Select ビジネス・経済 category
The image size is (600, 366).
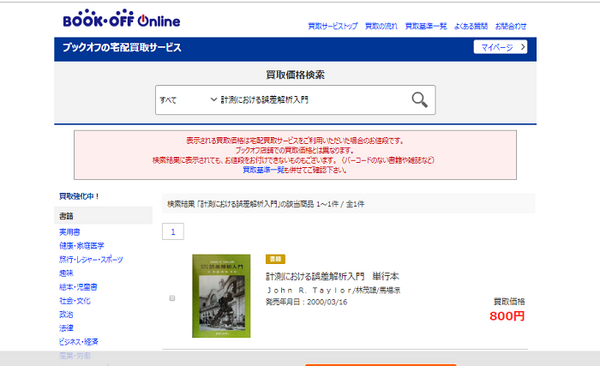[78, 342]
